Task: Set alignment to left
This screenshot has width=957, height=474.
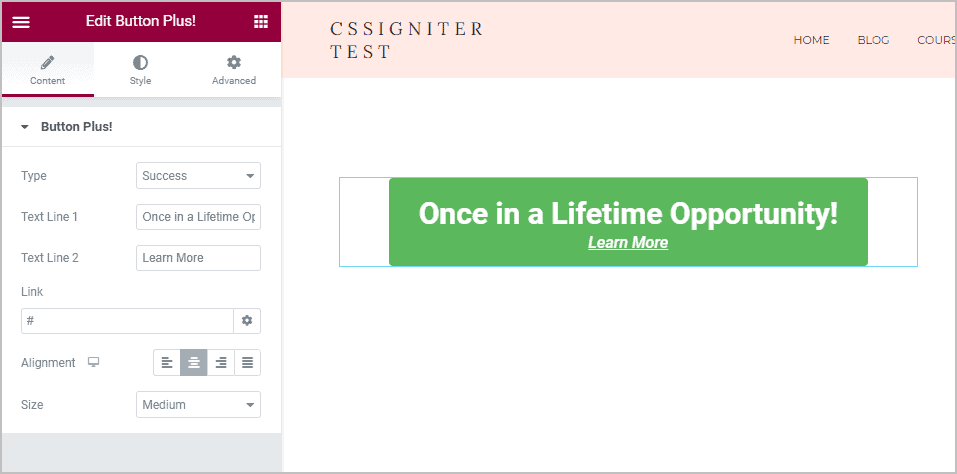Action: (x=167, y=363)
